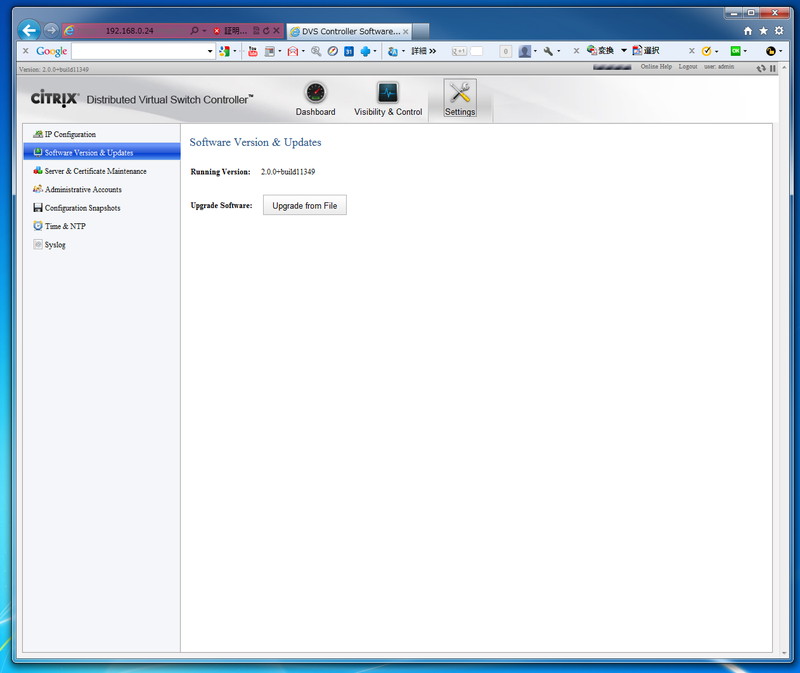
Task: Select Software Version & Updates sidebar item
Action: click(102, 152)
